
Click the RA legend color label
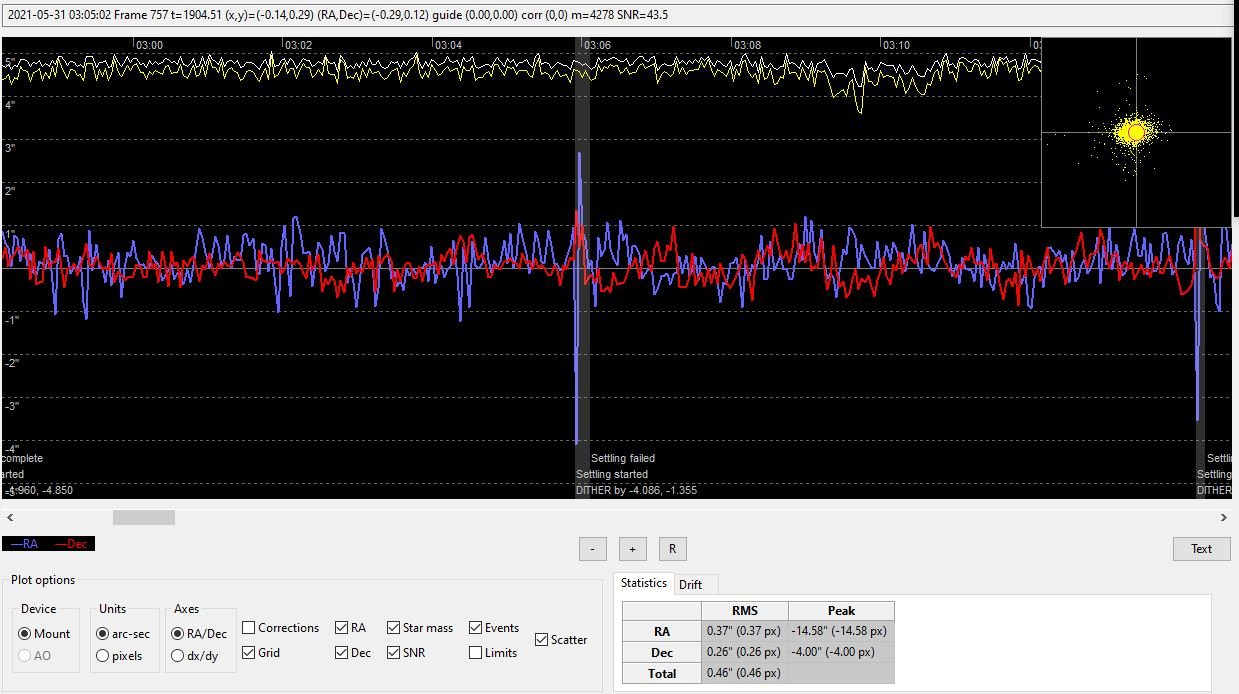[25, 544]
